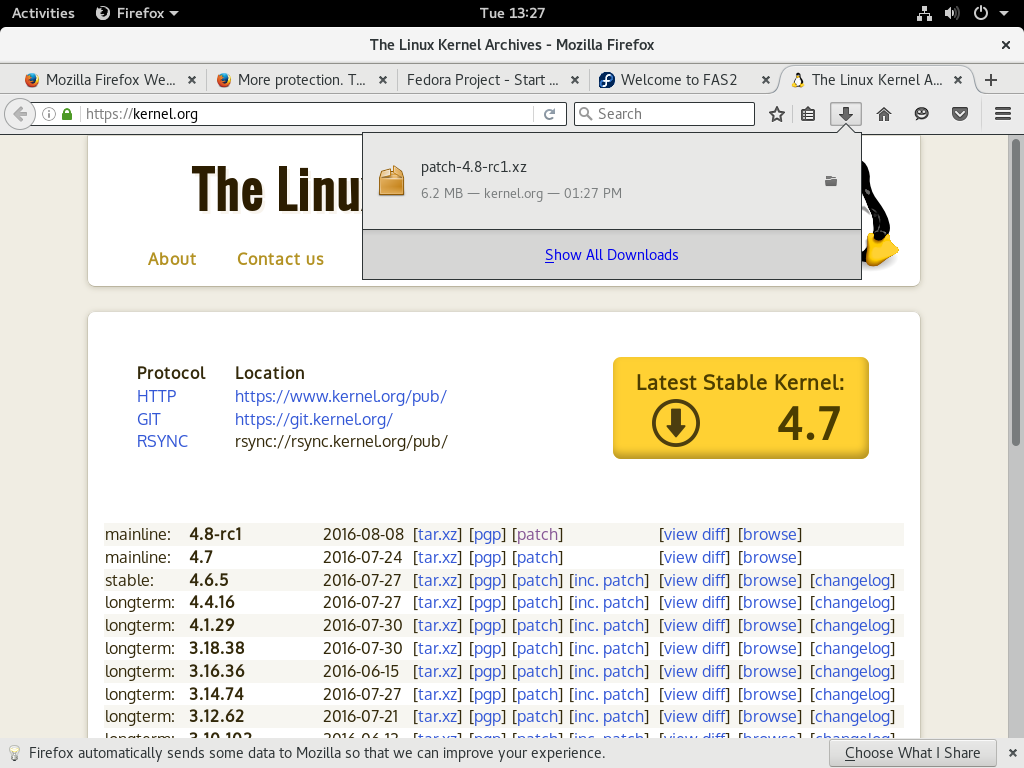
Task: Open Firefox Hello chat icon
Action: 921,114
